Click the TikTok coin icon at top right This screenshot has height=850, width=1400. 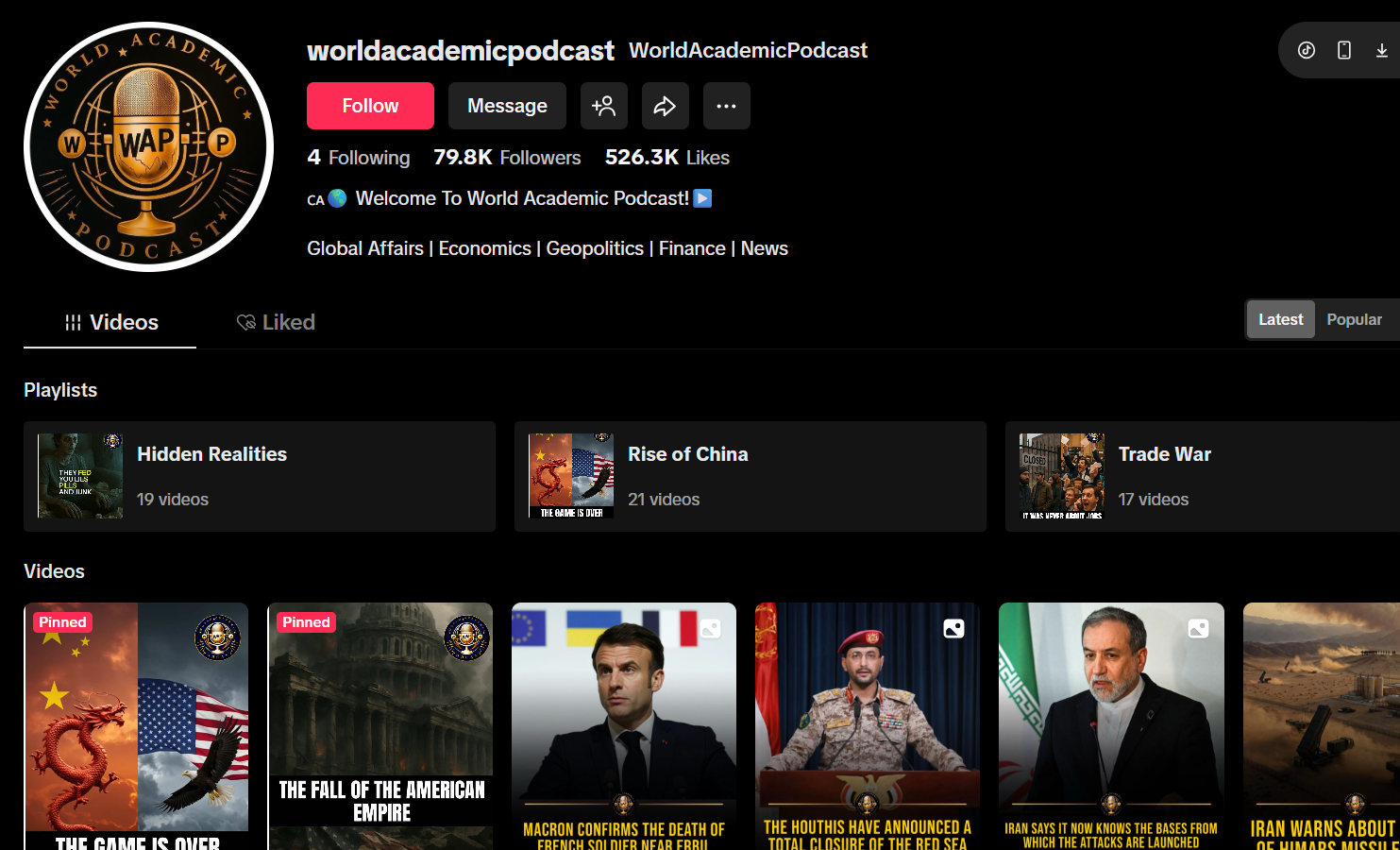point(1307,50)
